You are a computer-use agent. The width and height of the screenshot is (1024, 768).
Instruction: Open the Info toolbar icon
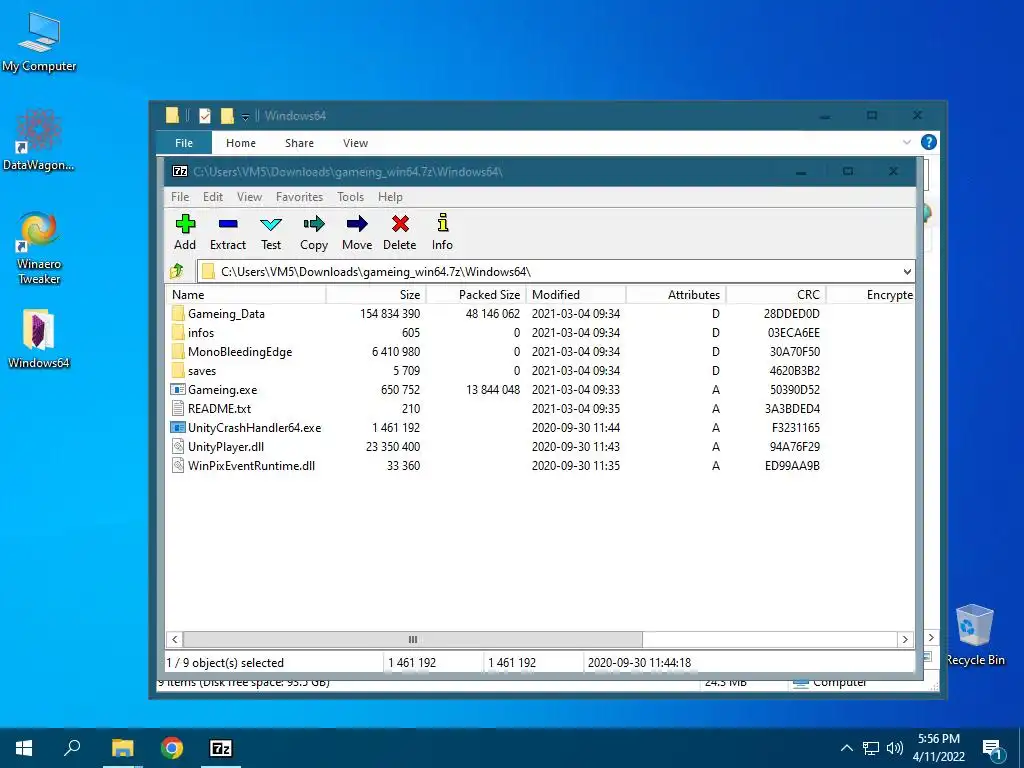point(443,223)
